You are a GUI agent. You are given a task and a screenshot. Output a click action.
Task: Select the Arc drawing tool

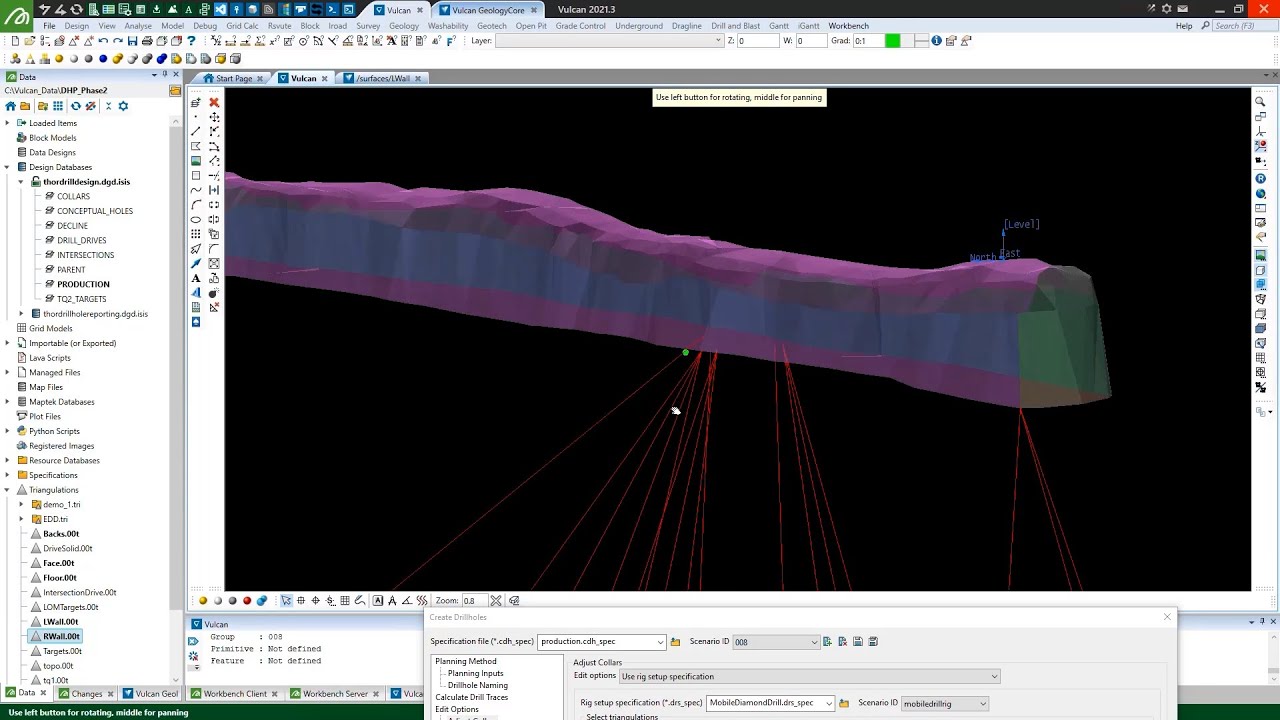pos(196,205)
